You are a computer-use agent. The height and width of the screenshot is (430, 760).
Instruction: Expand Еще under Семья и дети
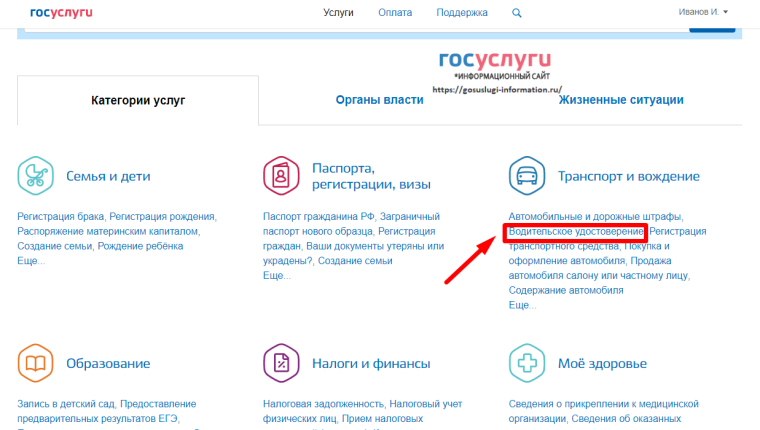point(31,261)
